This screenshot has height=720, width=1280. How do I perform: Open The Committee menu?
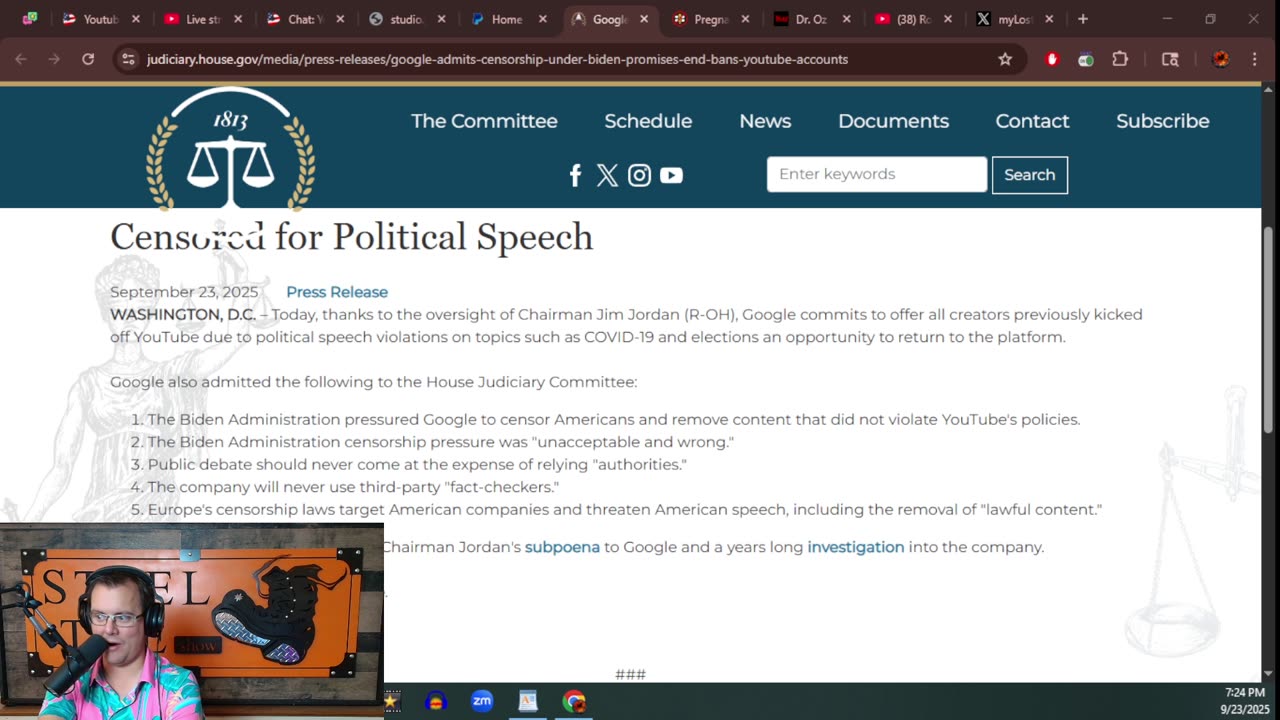pos(484,121)
